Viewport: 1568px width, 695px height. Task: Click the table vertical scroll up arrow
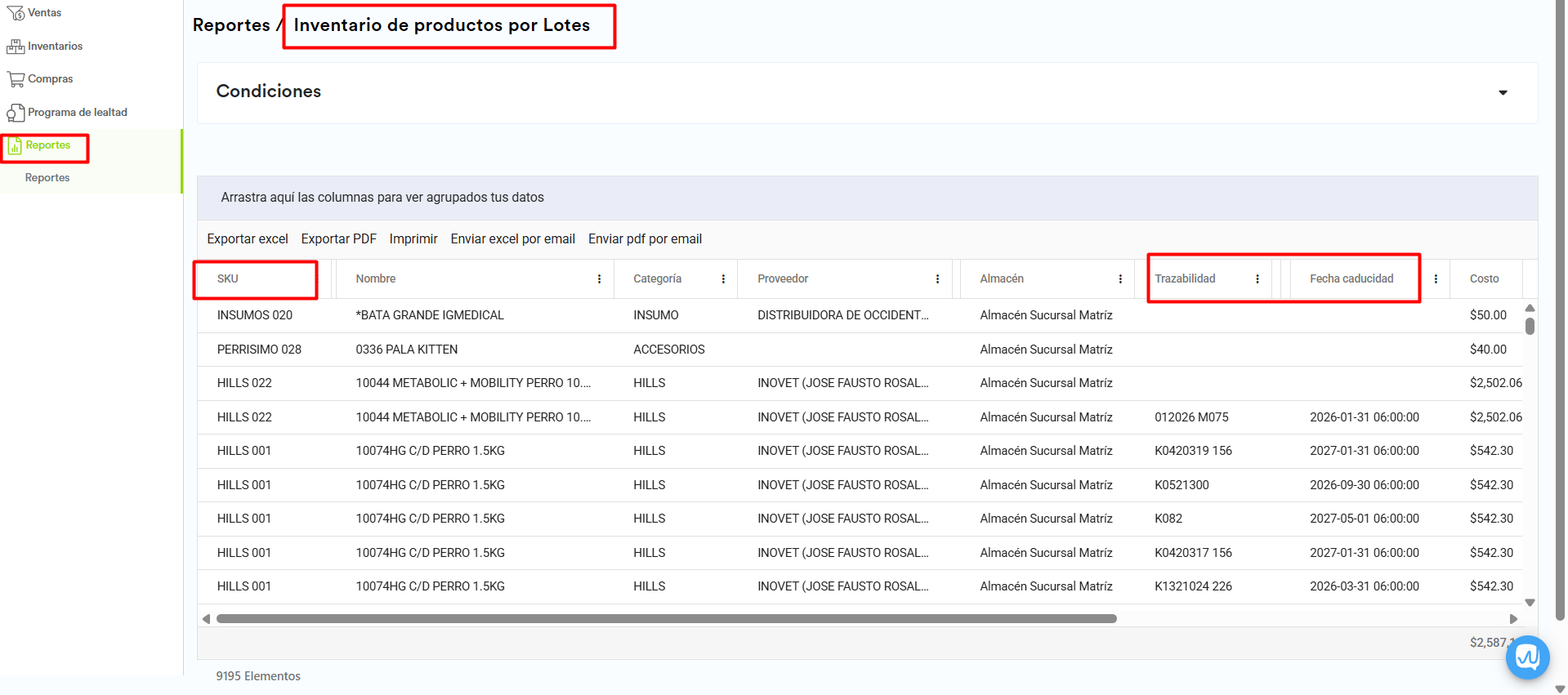pos(1530,308)
